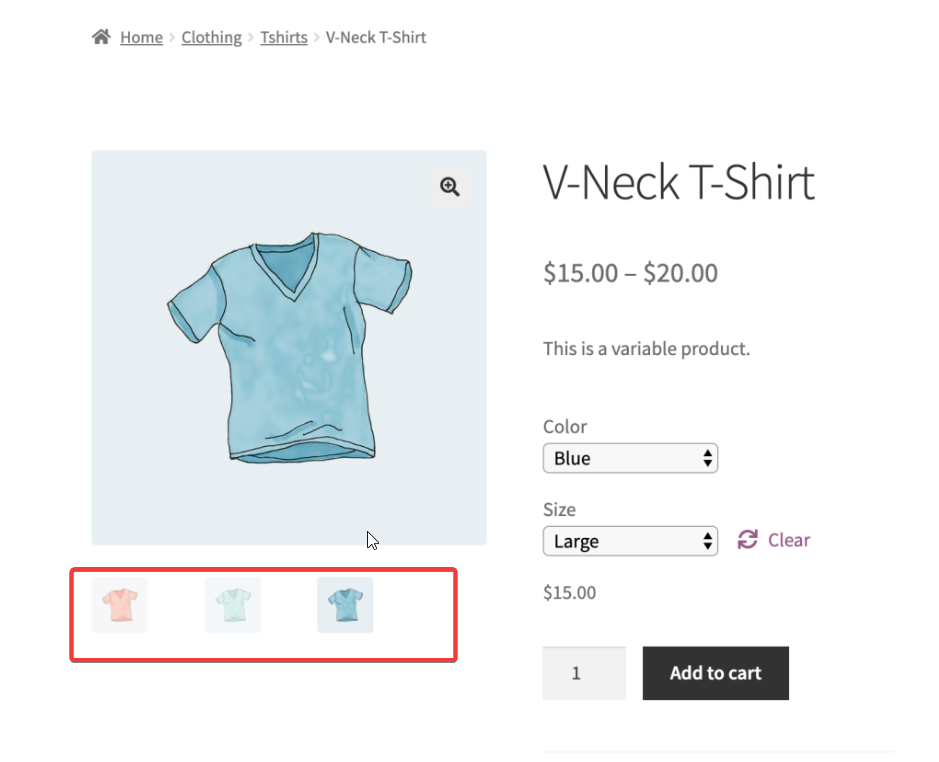
Task: Select the green t-shirt thumbnail
Action: (232, 604)
